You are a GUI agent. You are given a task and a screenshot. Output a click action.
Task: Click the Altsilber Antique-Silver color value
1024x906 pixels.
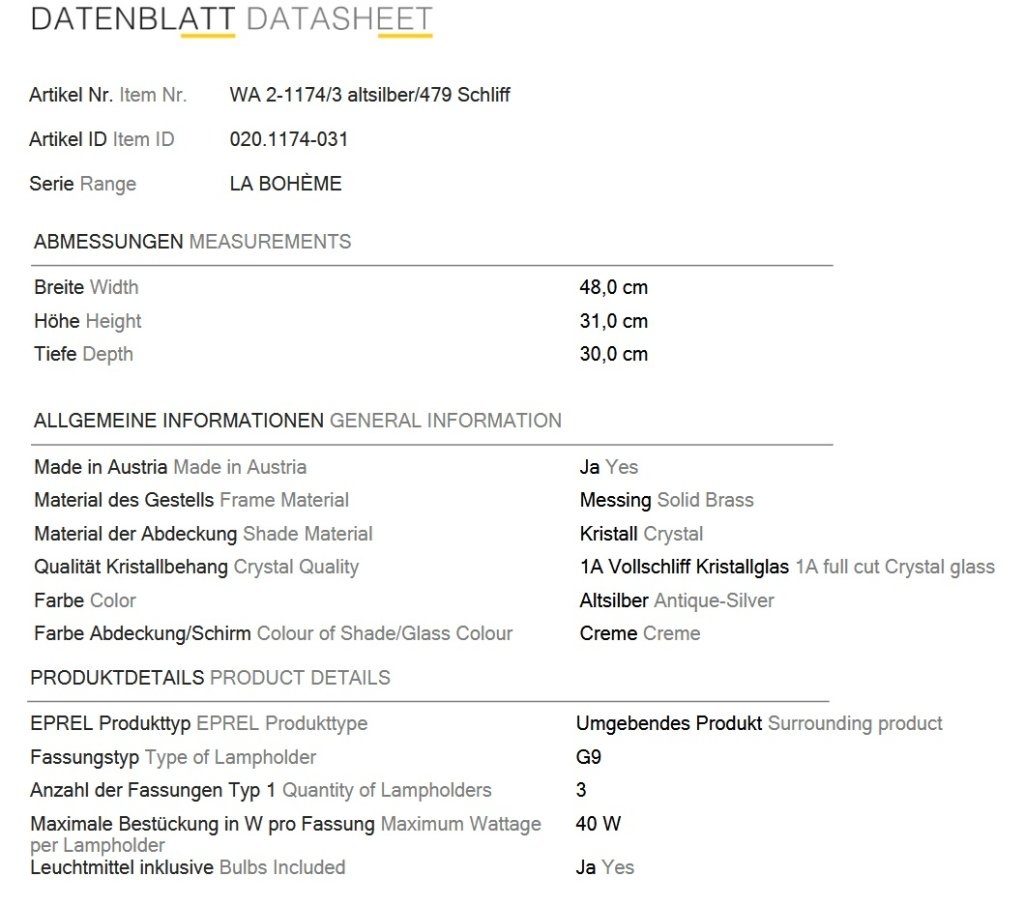[x=677, y=601]
